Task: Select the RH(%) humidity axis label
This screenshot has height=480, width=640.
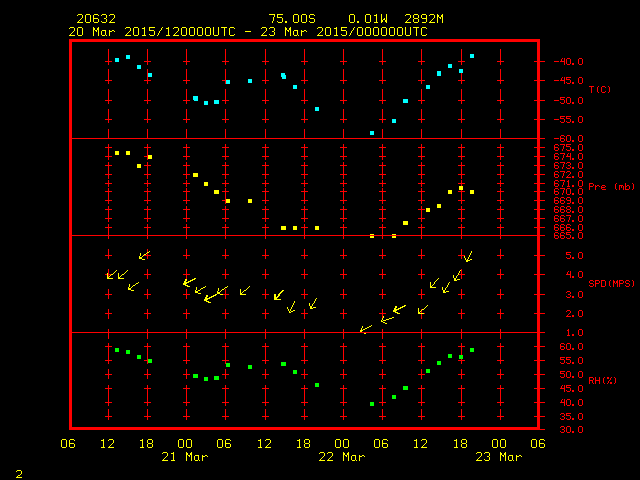Action: (601, 380)
